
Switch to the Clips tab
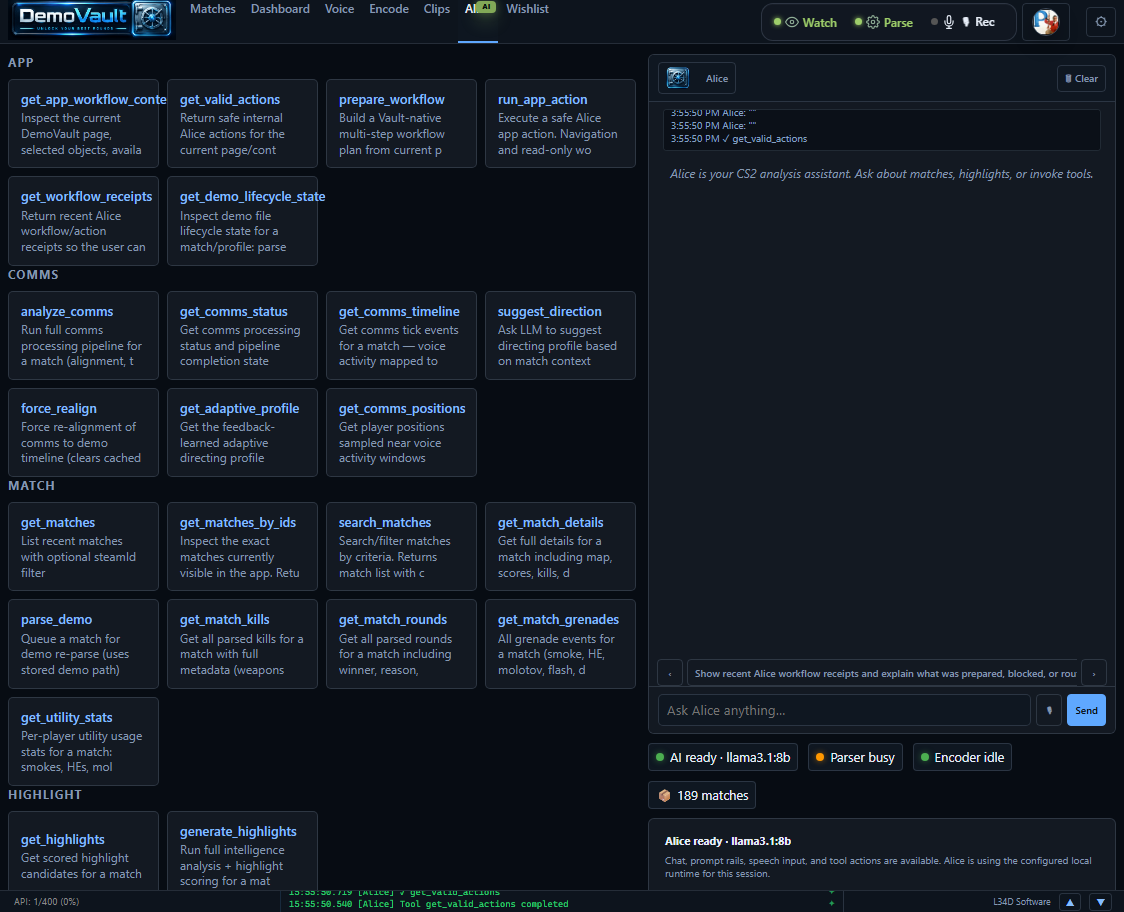437,9
